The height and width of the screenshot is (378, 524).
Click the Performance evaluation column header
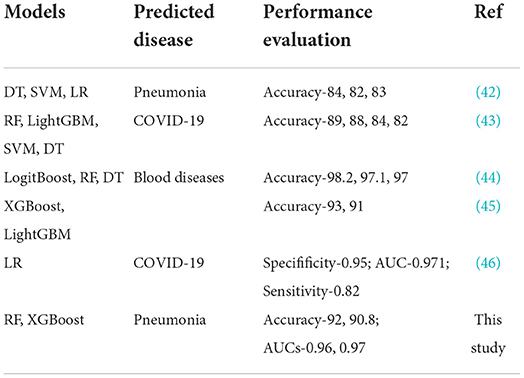(x=317, y=26)
